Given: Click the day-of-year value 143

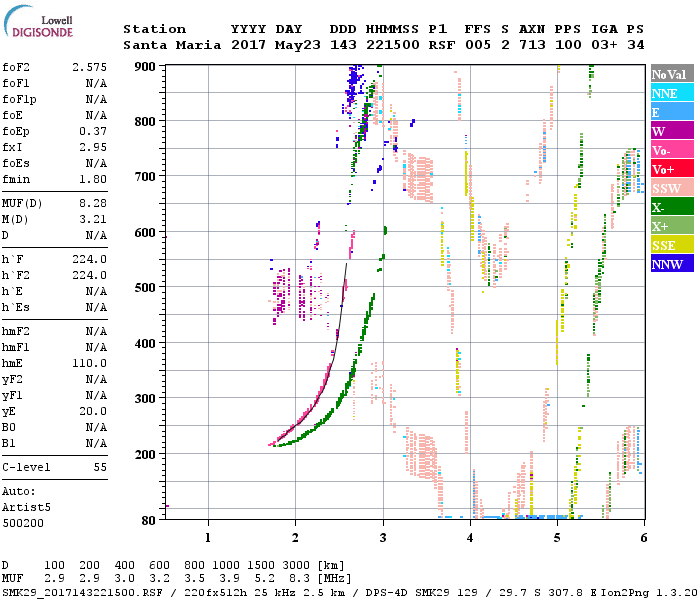Looking at the screenshot, I should (343, 45).
